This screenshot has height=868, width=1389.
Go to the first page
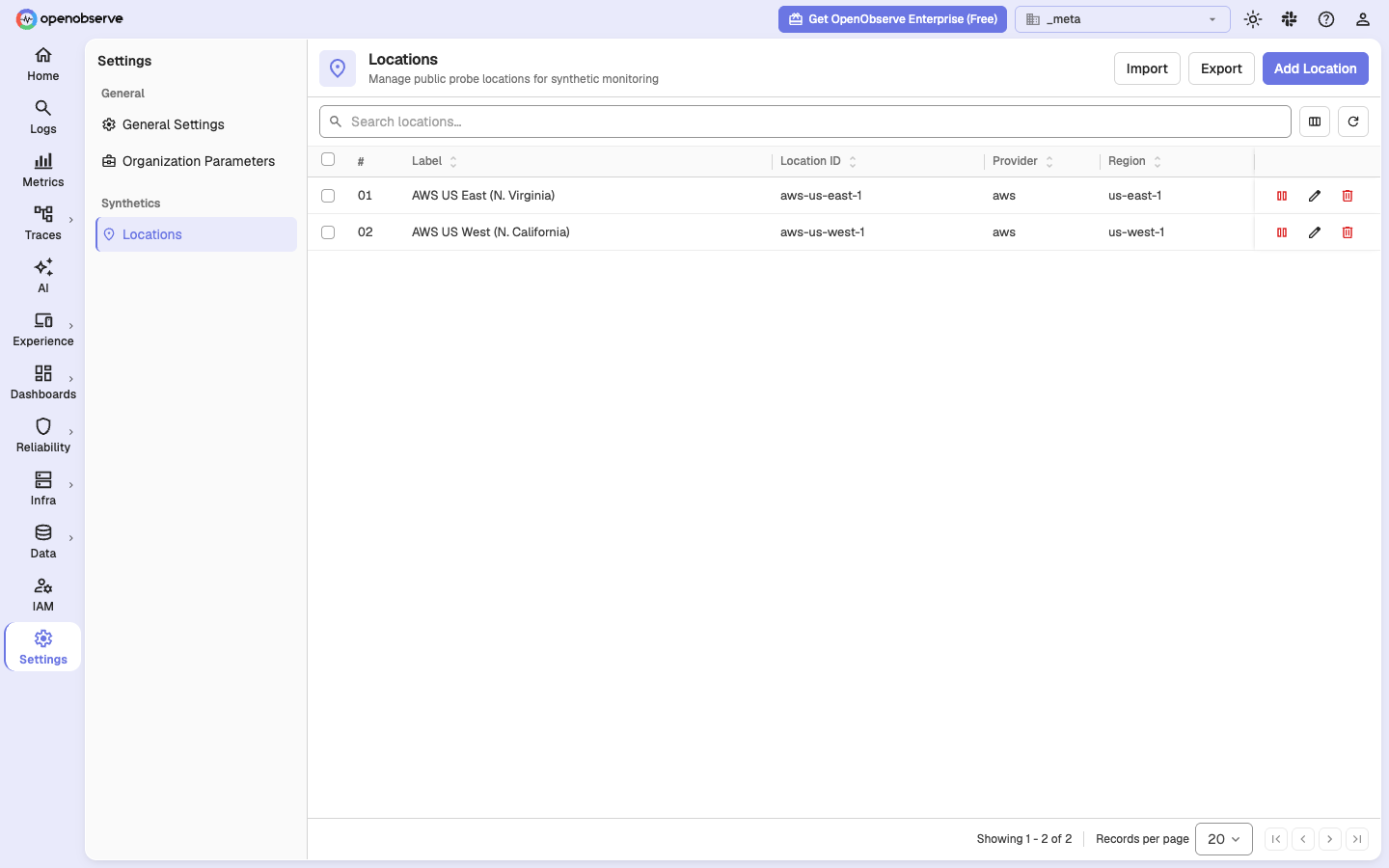[x=1276, y=839]
